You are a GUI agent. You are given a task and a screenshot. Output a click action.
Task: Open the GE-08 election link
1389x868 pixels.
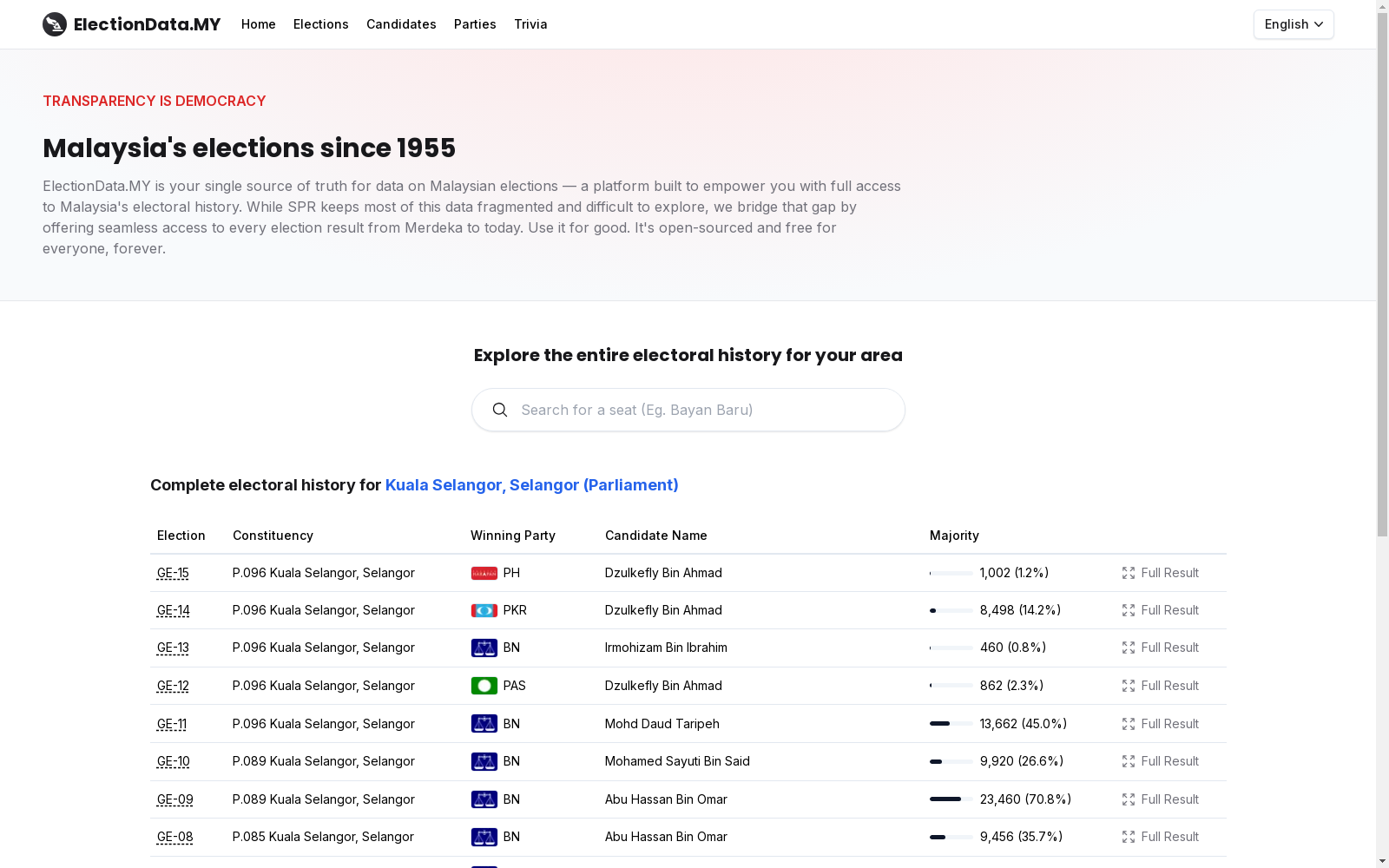coord(175,837)
